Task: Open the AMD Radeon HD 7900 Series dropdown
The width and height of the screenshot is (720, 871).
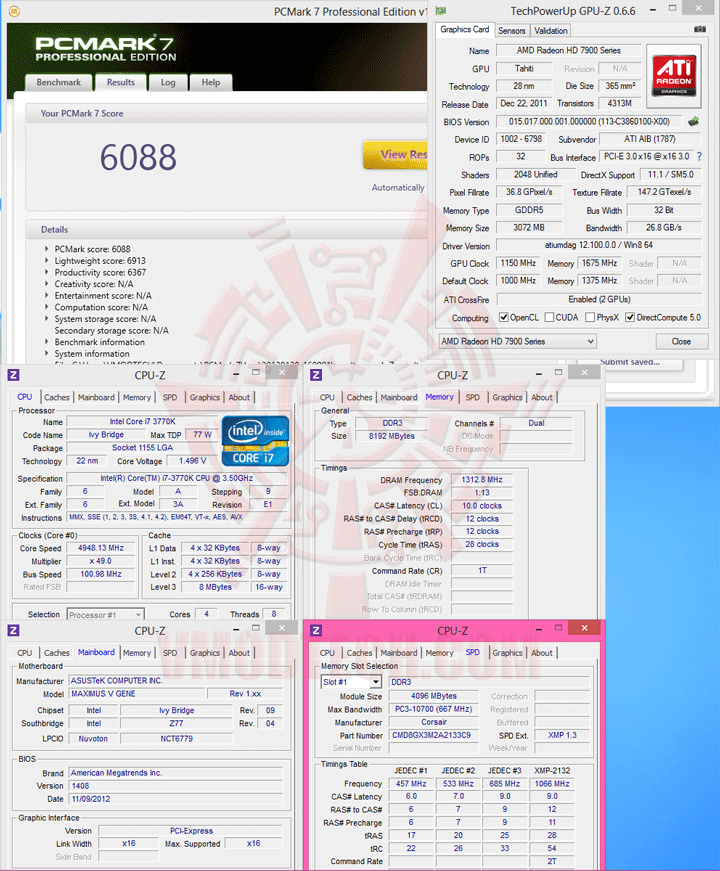Action: tap(517, 341)
